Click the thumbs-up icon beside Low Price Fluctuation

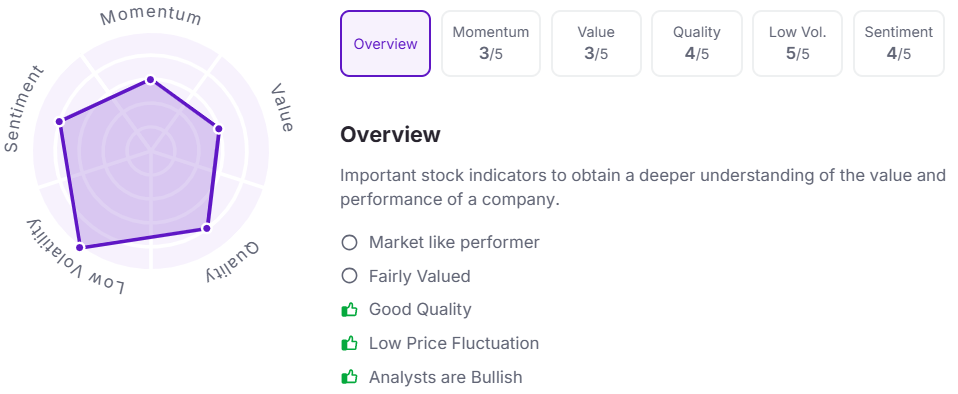click(x=349, y=343)
